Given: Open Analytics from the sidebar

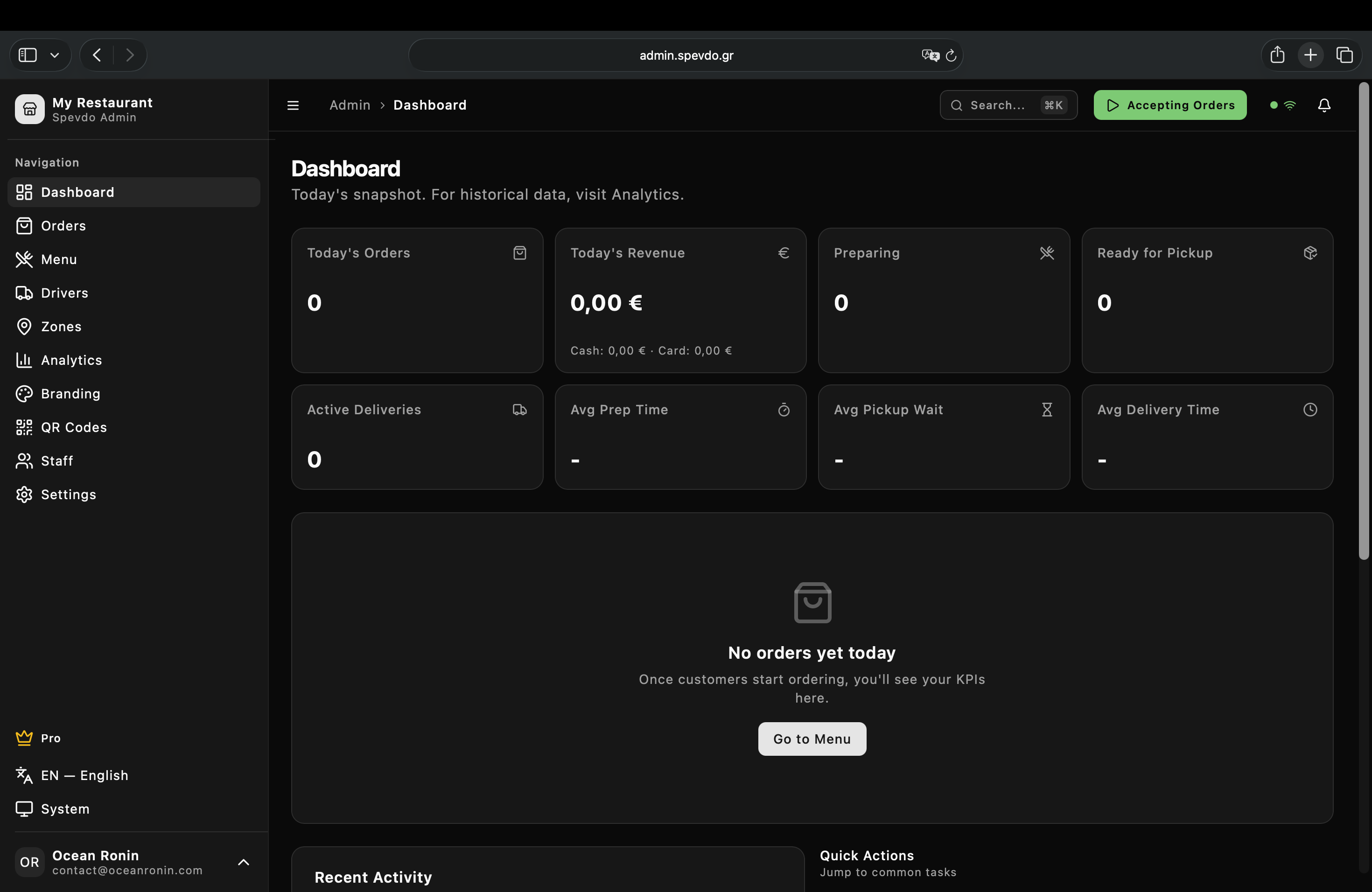Looking at the screenshot, I should pyautogui.click(x=71, y=360).
